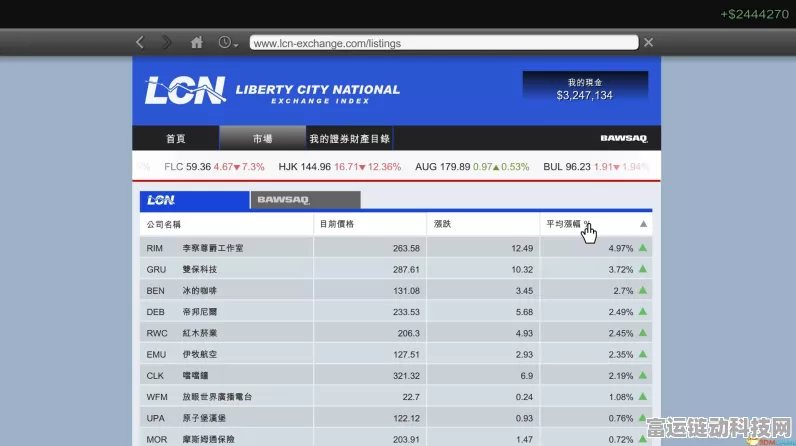Open 我的證券財產目錄 portfolio tab
This screenshot has height=446, width=796.
click(x=350, y=139)
